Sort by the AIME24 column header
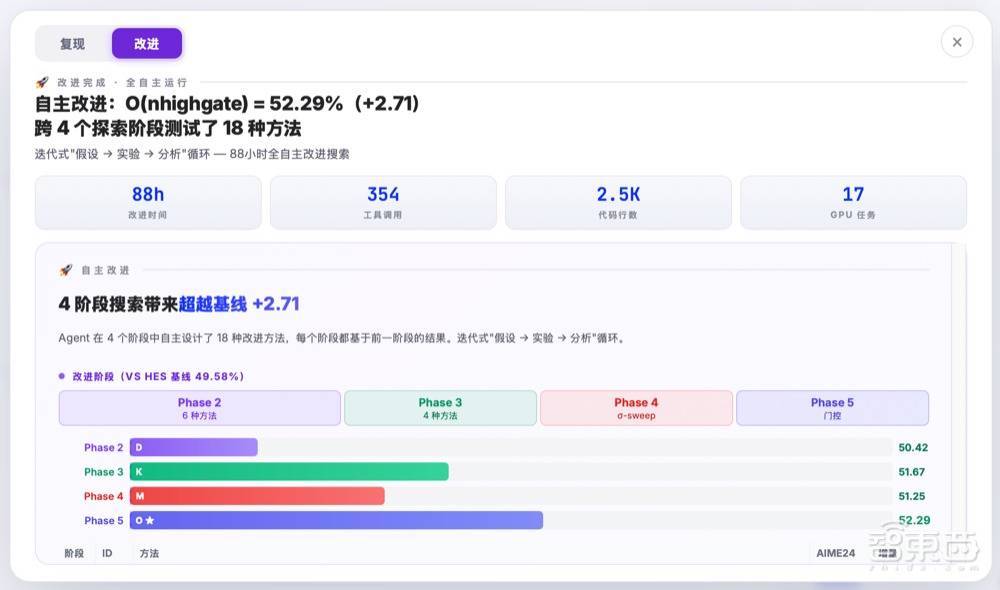Image resolution: width=1000 pixels, height=590 pixels. click(835, 553)
